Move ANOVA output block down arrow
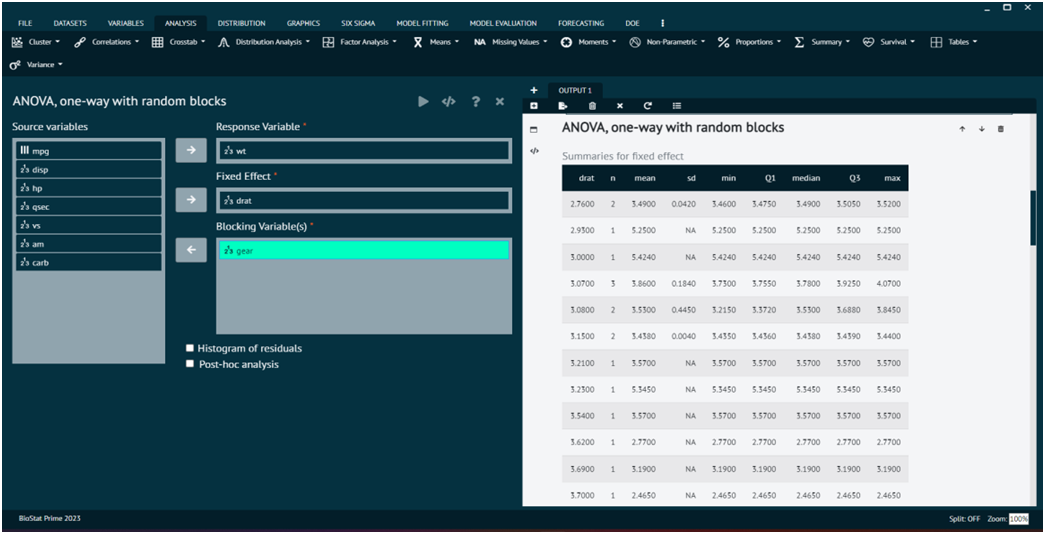The image size is (1045, 534). pos(982,129)
